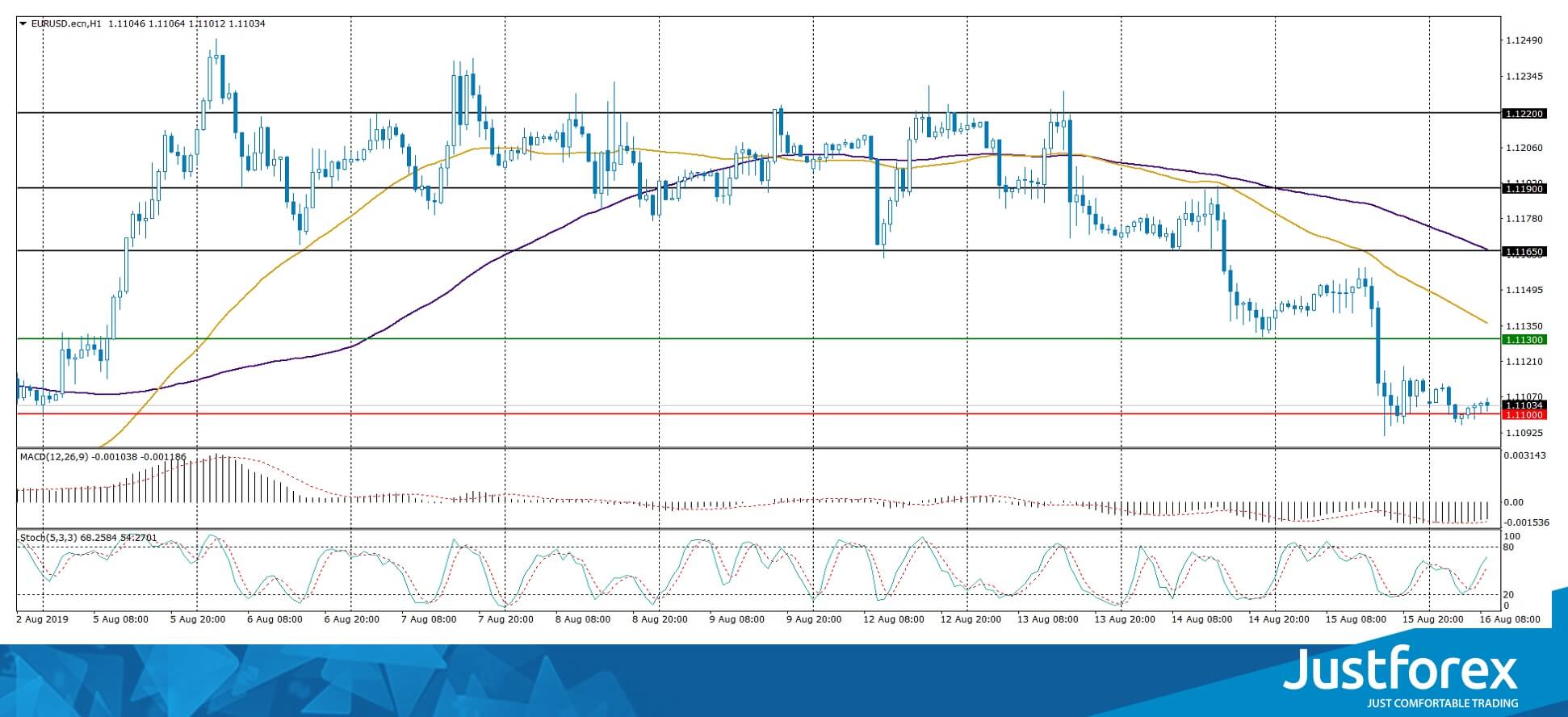
Task: Click the 13 Aug 08:00 time label
Action: [x=1046, y=619]
